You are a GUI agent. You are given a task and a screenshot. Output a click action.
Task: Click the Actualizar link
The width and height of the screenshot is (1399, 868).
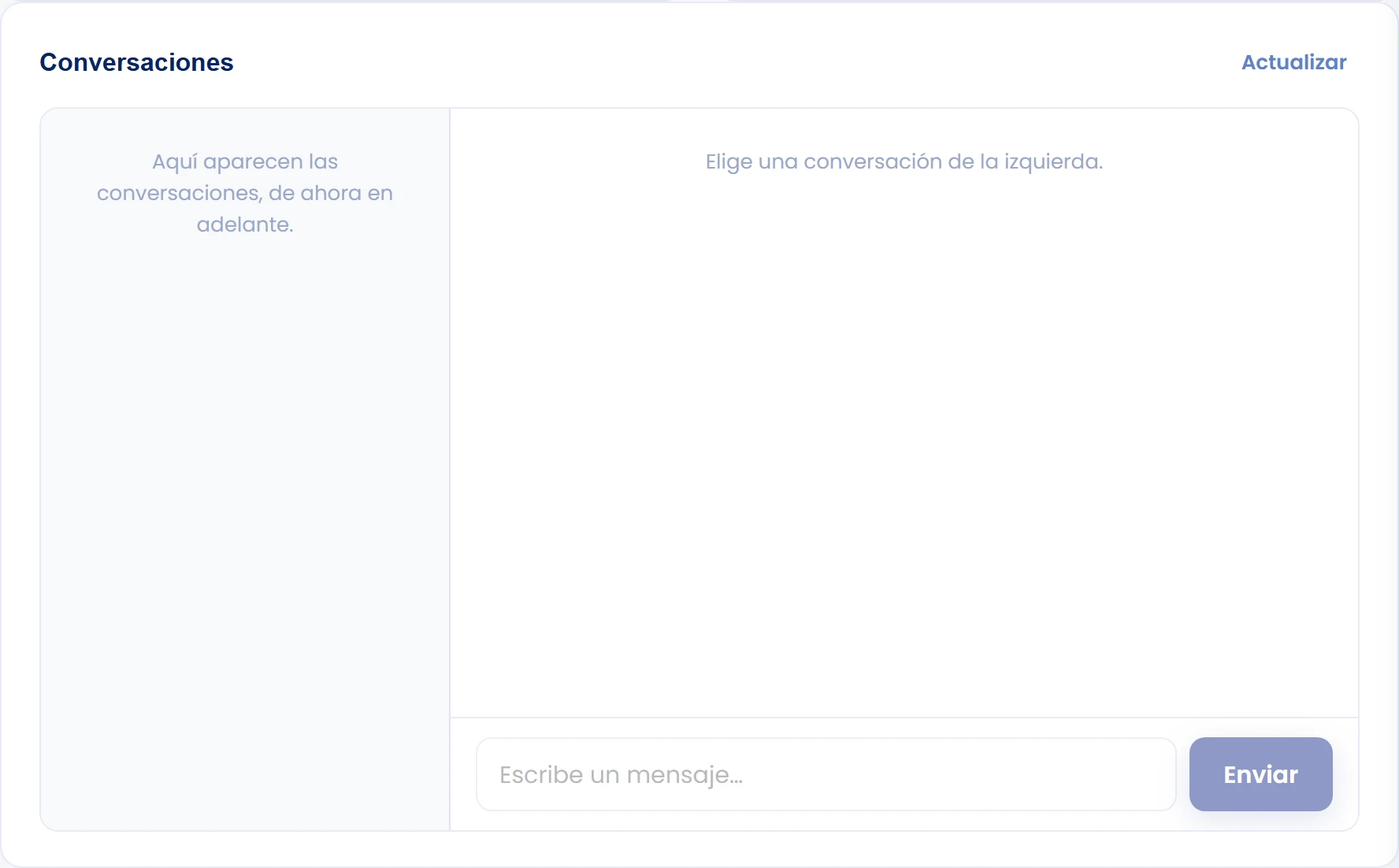point(1293,62)
